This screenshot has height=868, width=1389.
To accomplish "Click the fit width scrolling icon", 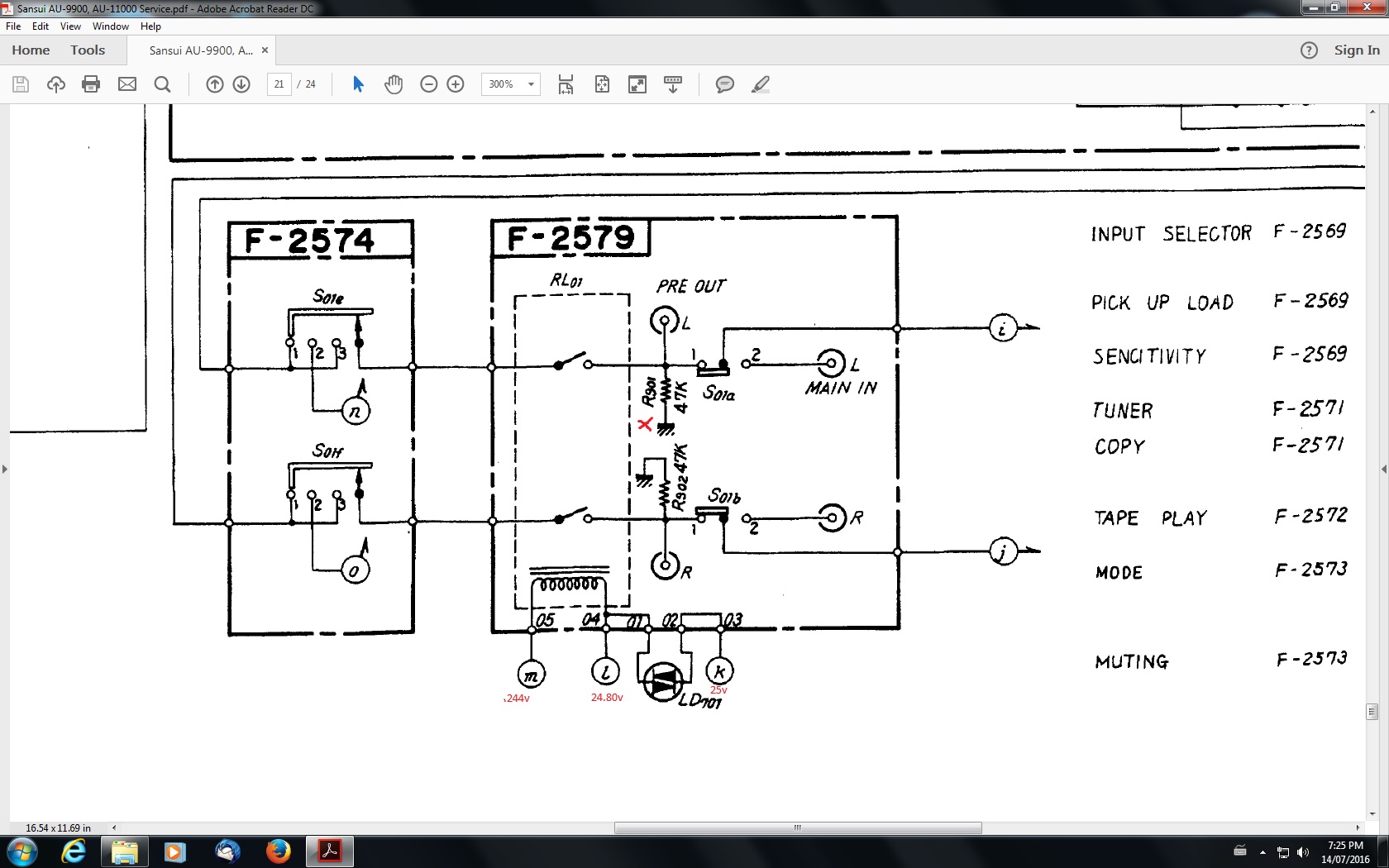I will pyautogui.click(x=566, y=84).
